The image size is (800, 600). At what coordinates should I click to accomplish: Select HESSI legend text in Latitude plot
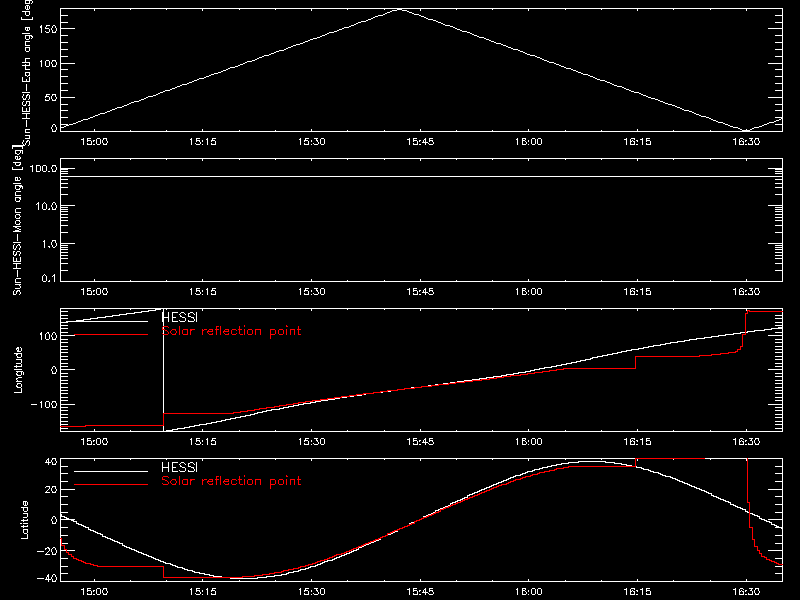tap(179, 467)
